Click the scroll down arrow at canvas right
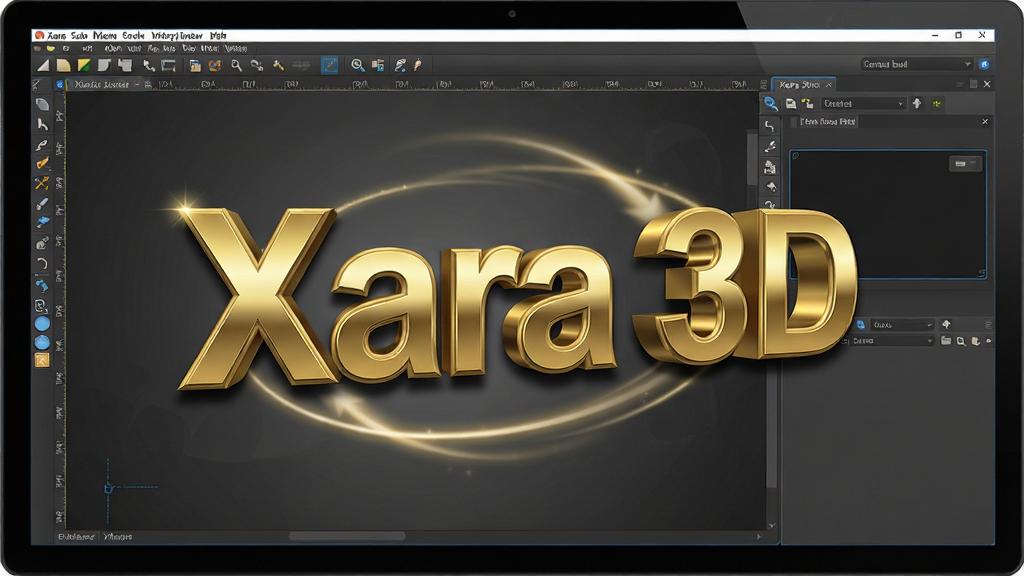The image size is (1024, 576). pos(772,526)
